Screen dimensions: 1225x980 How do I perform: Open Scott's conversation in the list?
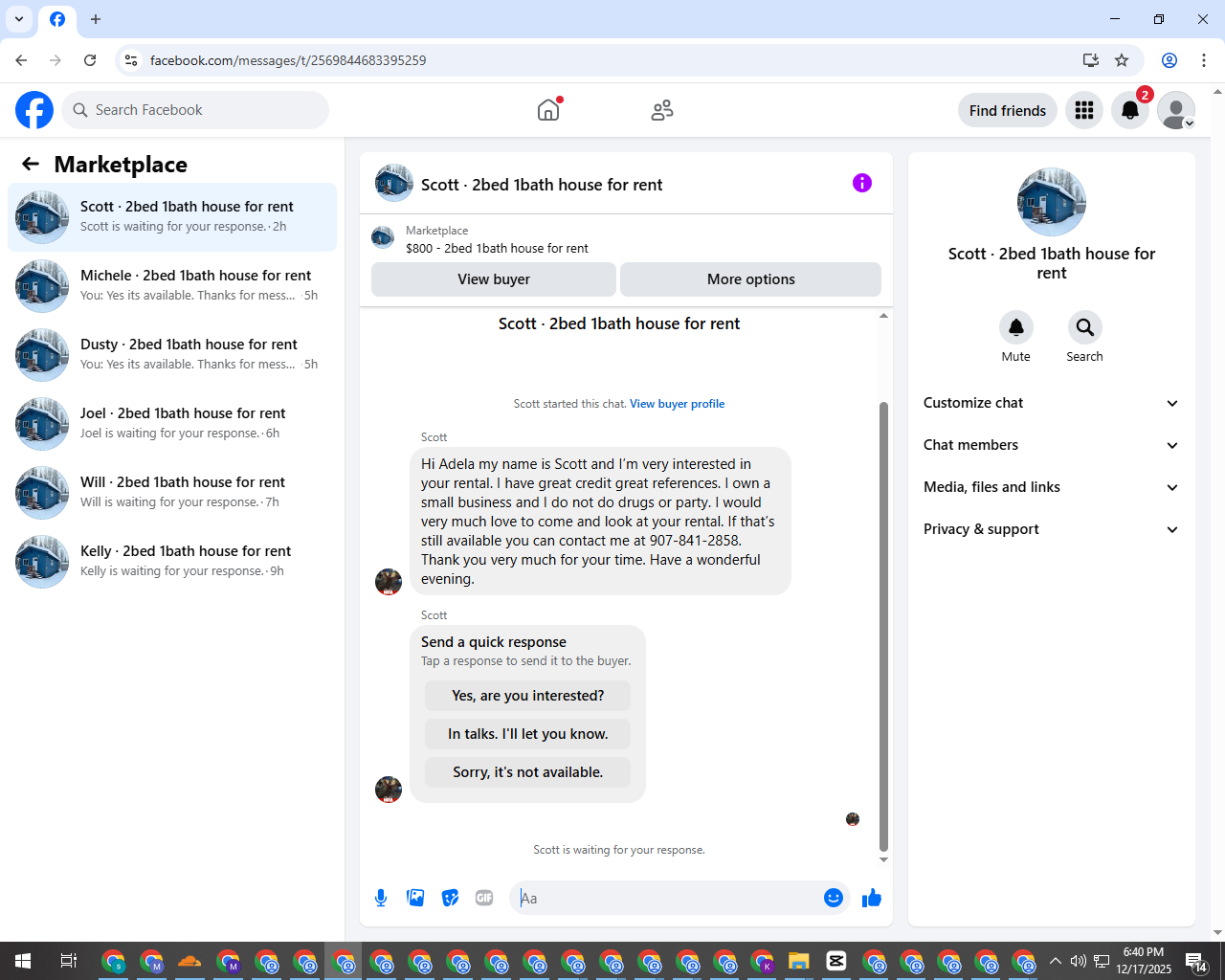coord(172,217)
